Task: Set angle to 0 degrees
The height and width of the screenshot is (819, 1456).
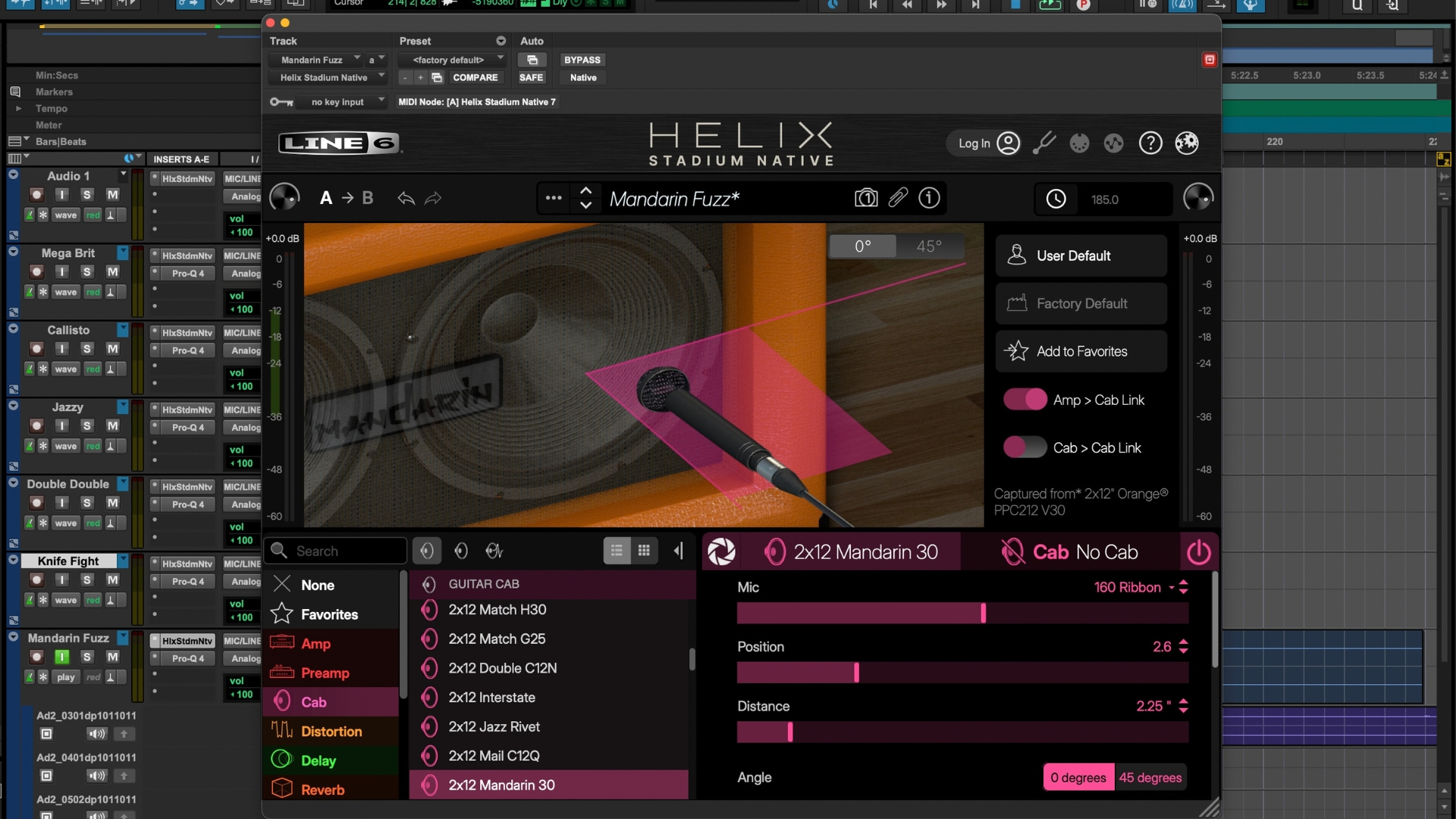Action: (x=1078, y=777)
